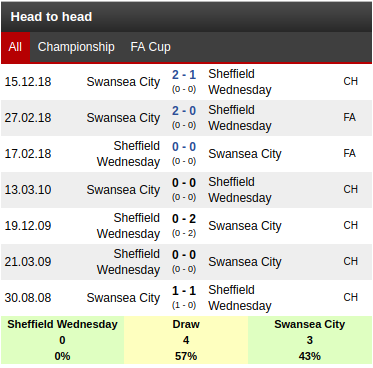The width and height of the screenshot is (373, 368).
Task: Open the 2 - 1 score from 15.12.18
Action: tap(184, 75)
